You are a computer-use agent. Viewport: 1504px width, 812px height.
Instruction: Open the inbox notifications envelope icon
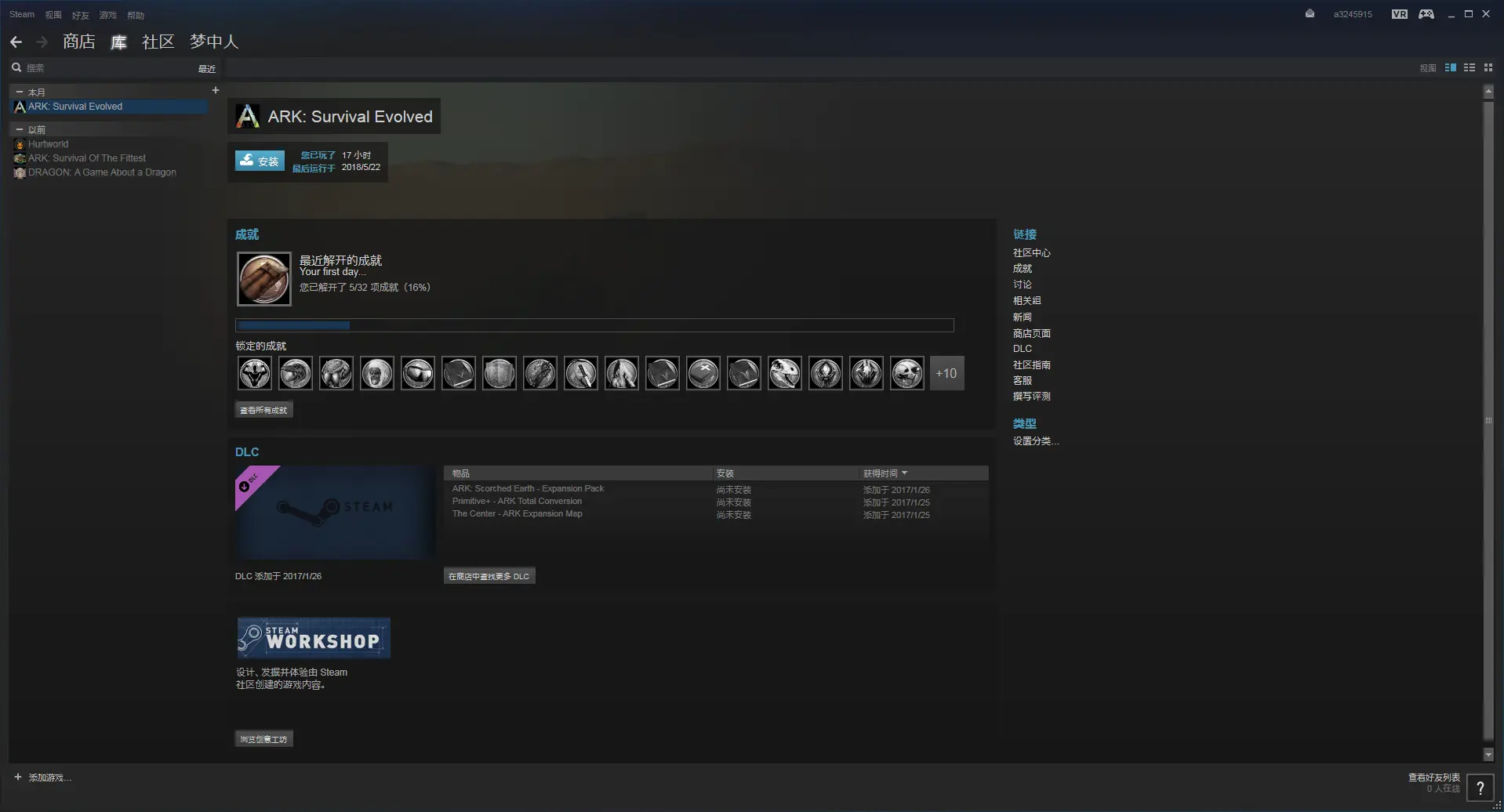point(1310,14)
